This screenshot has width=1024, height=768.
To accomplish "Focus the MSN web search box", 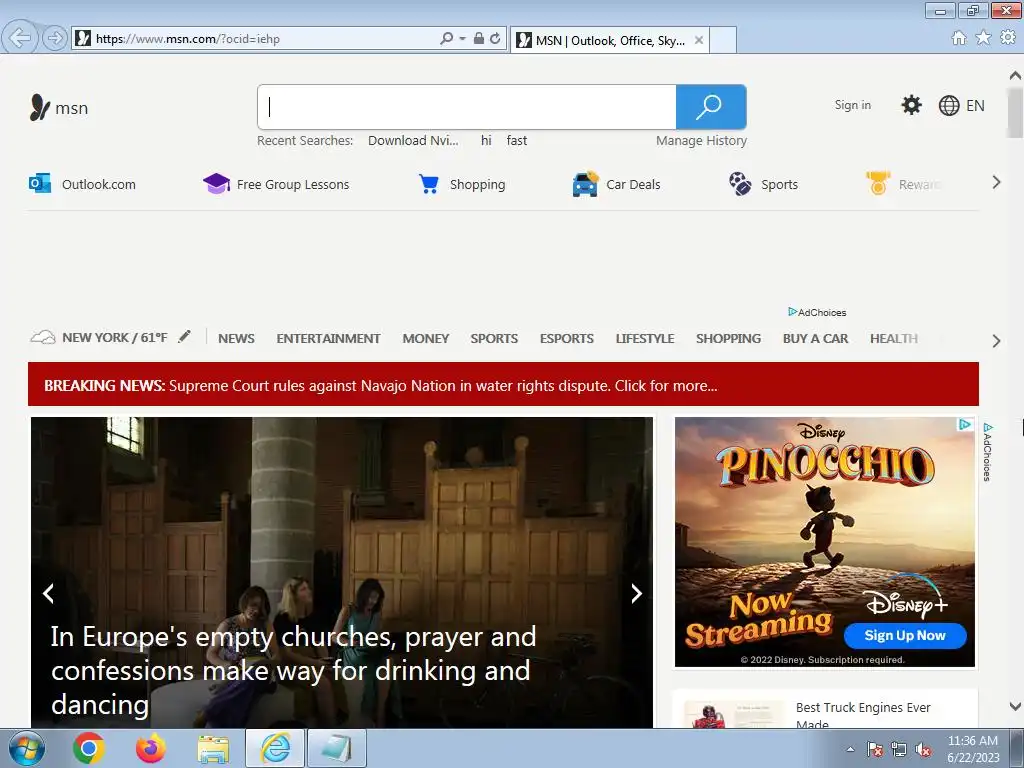I will point(467,107).
